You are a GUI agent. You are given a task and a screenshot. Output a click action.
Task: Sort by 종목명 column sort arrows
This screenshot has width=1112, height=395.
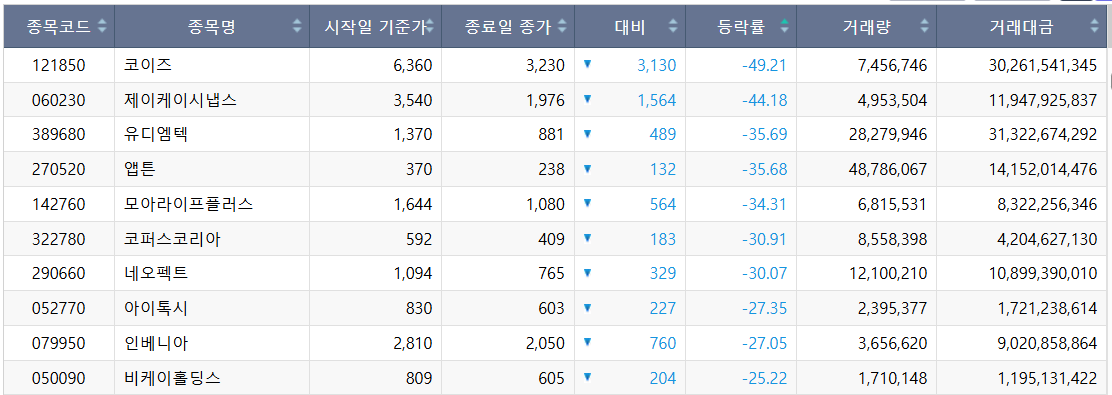tap(297, 27)
